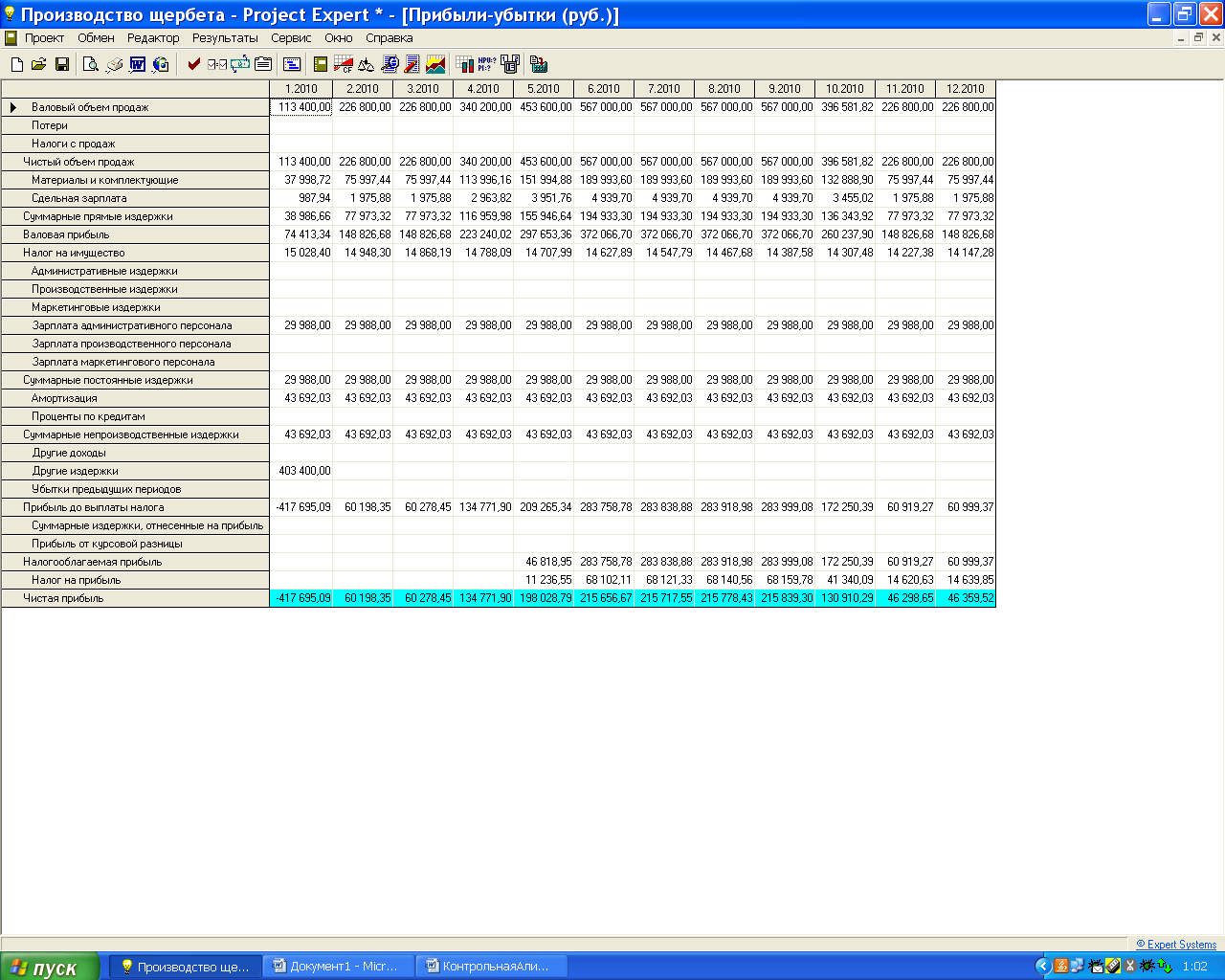Open the Справка menu
1225x980 pixels.
(390, 38)
